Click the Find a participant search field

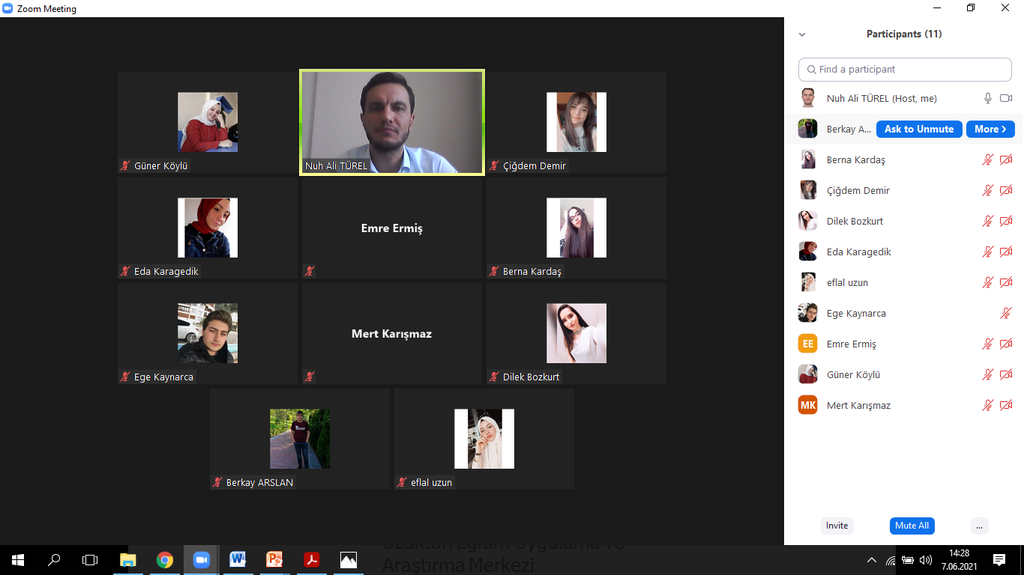click(905, 70)
